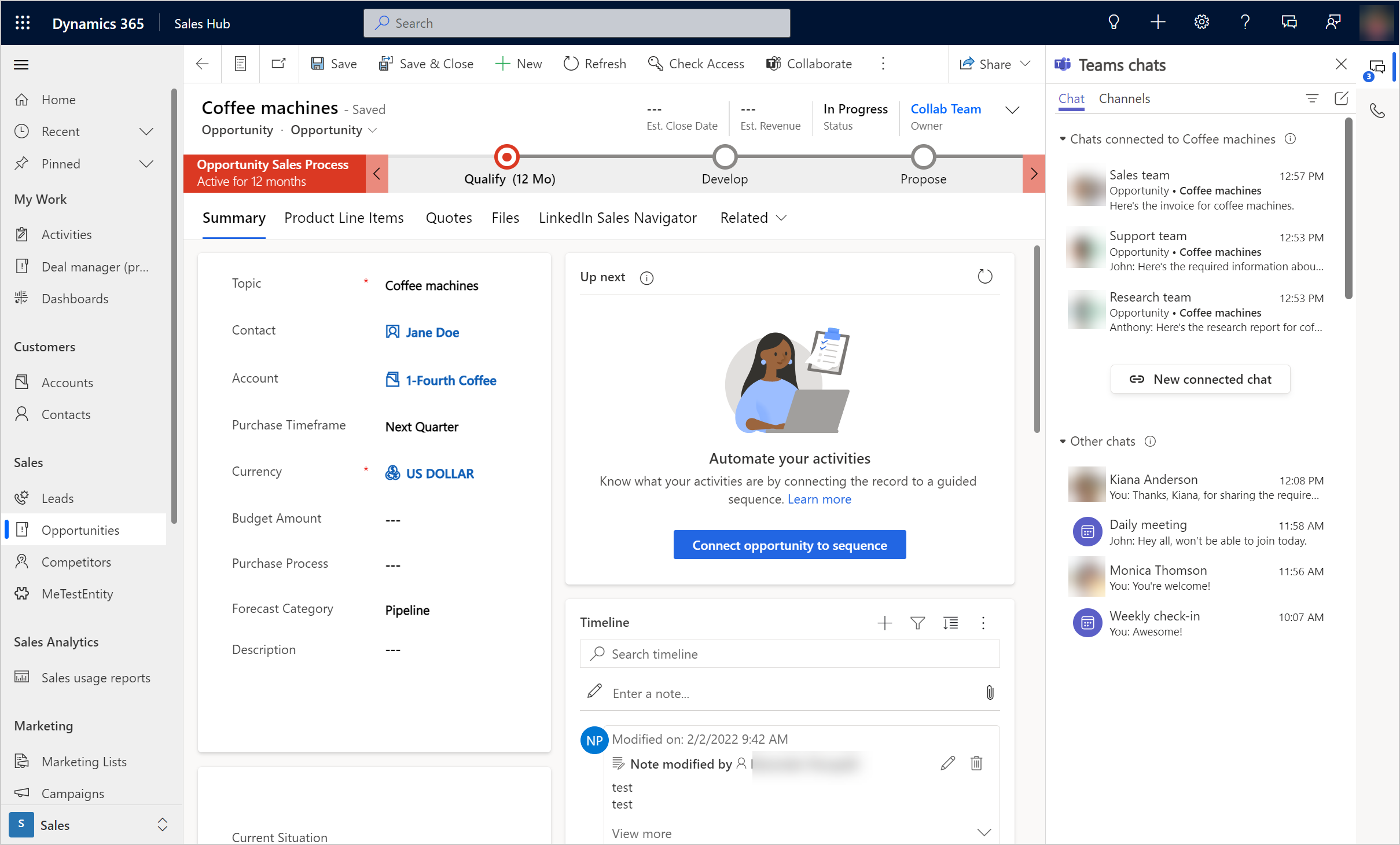Click the Check Access icon button
Screen dimensions: 1400x845
pos(655,63)
